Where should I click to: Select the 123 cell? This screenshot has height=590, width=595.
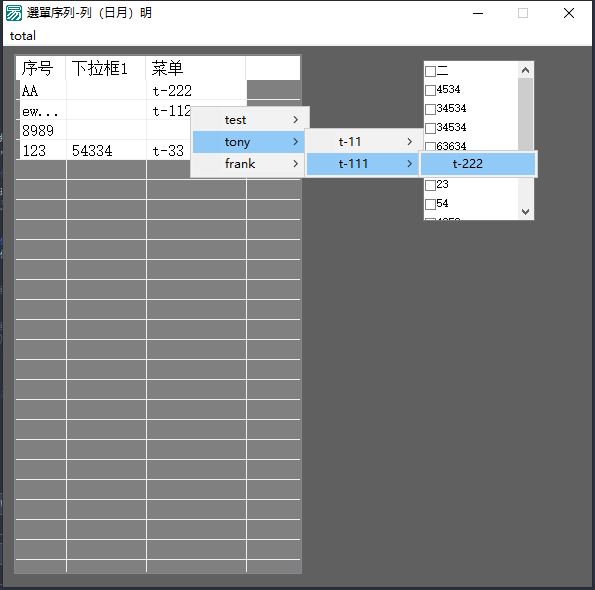tap(42, 150)
